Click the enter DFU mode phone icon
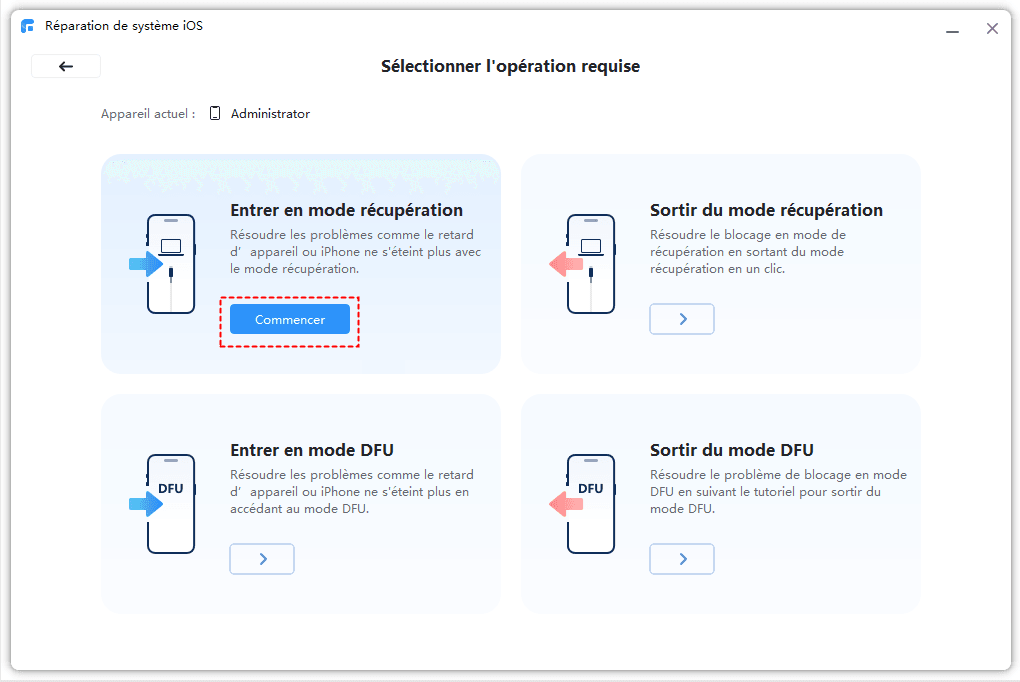 pyautogui.click(x=169, y=504)
